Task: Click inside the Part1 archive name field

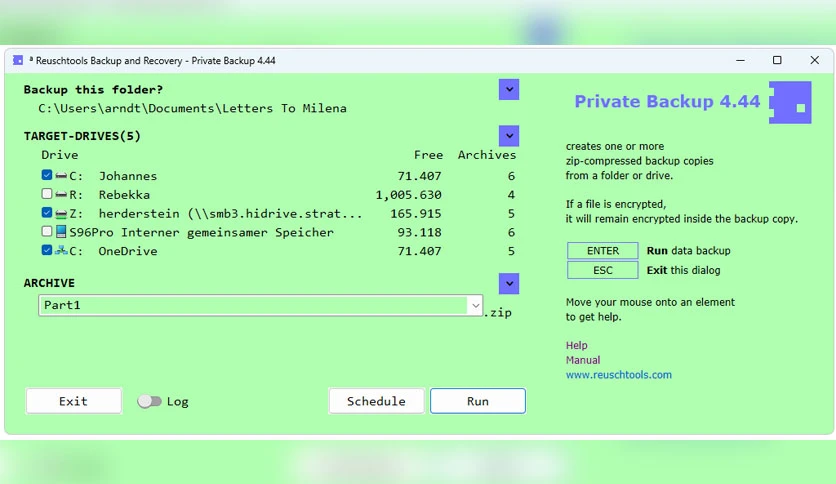Action: click(254, 305)
